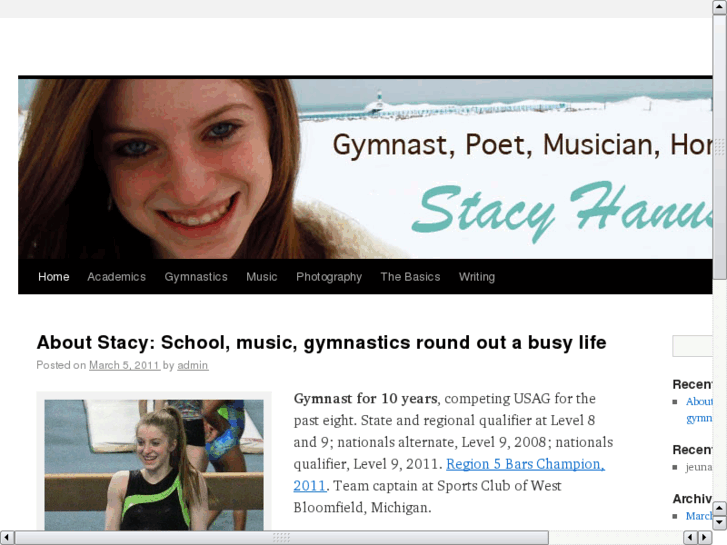Click the horizontal scrollbar thumb
This screenshot has width=727, height=545.
click(281, 538)
